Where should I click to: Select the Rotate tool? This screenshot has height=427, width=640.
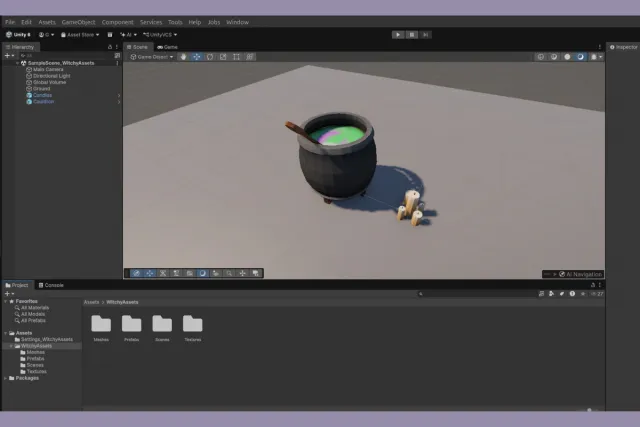(210, 57)
